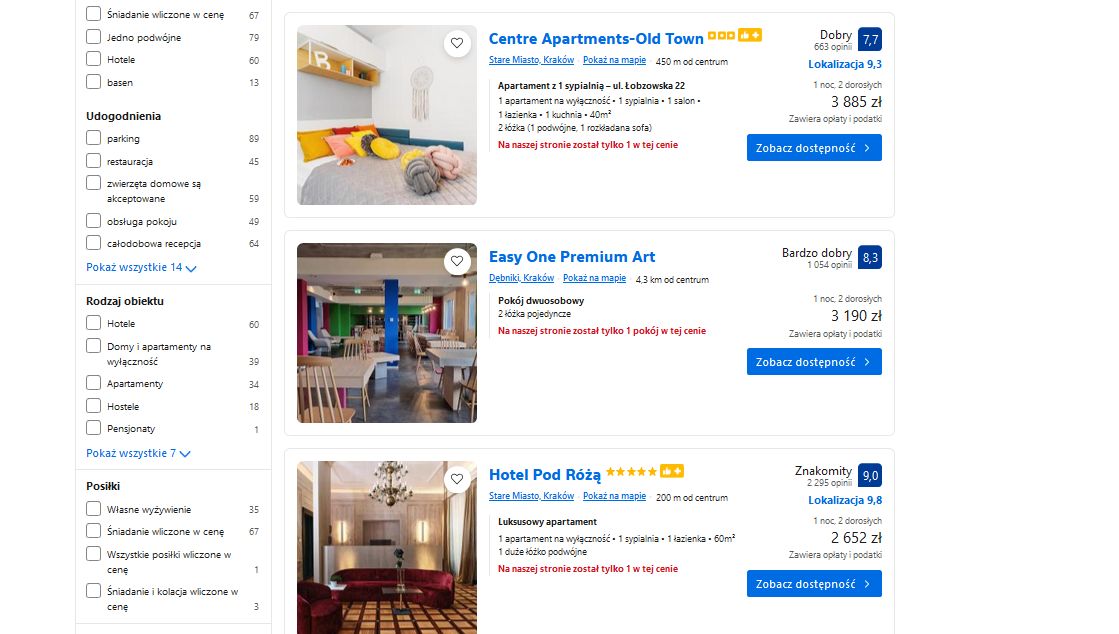Image resolution: width=1119 pixels, height=634 pixels.
Task: Click heart icon on Easy One Premium Art
Action: click(x=457, y=261)
